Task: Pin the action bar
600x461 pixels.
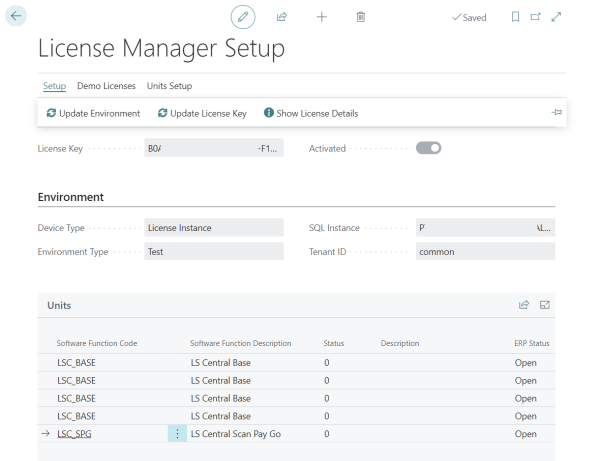Action: pos(556,113)
